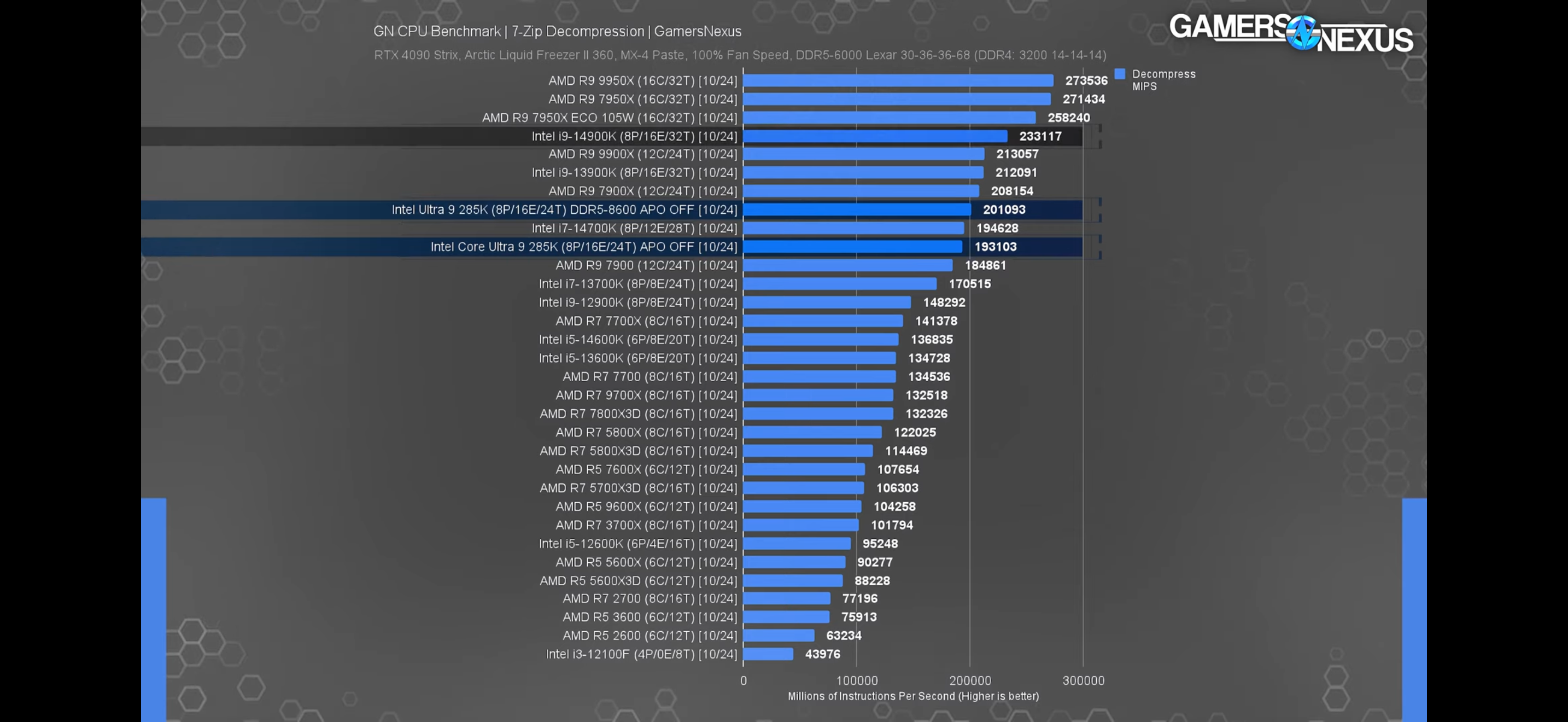Click the AMD R5 2600 bar

[779, 636]
